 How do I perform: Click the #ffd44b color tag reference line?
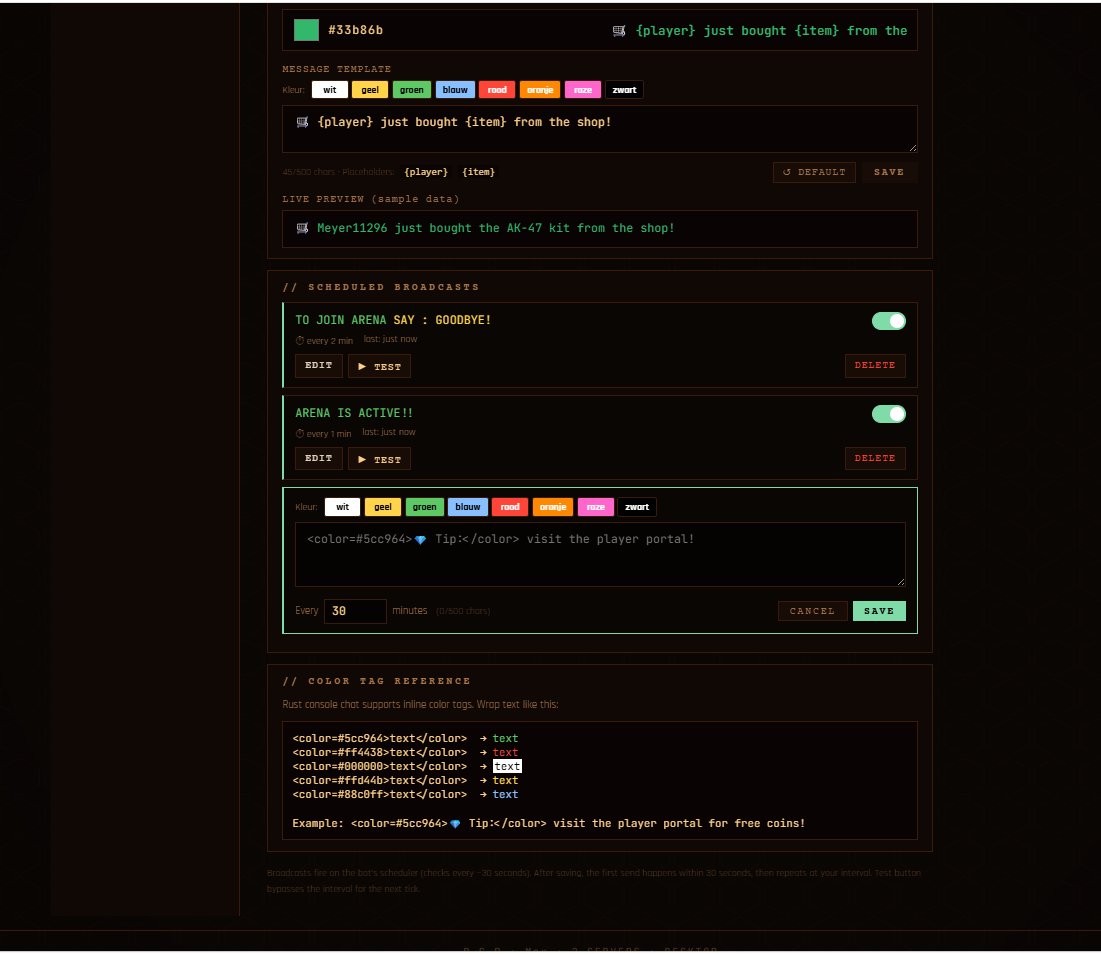click(x=405, y=780)
